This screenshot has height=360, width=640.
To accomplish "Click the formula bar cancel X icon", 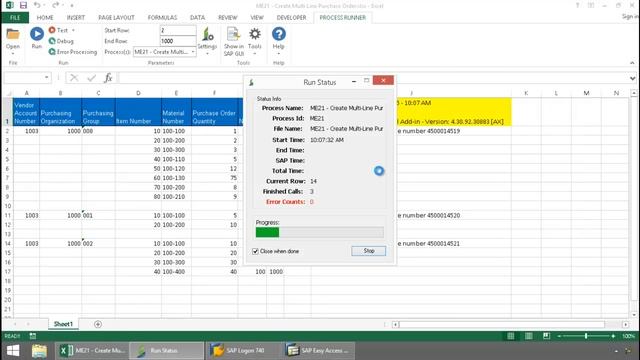I will (74, 78).
